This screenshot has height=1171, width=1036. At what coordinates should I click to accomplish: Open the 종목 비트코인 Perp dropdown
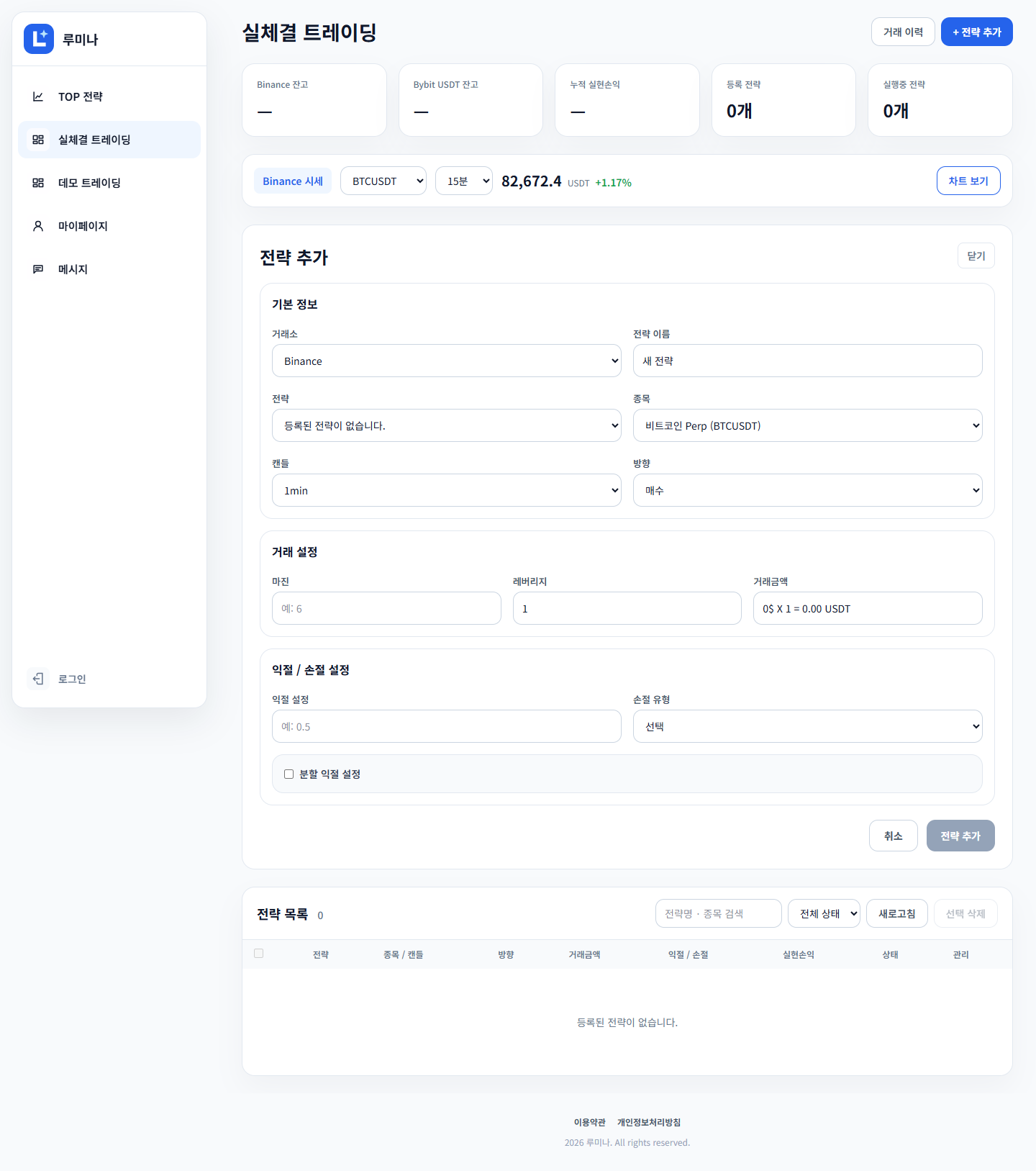808,425
